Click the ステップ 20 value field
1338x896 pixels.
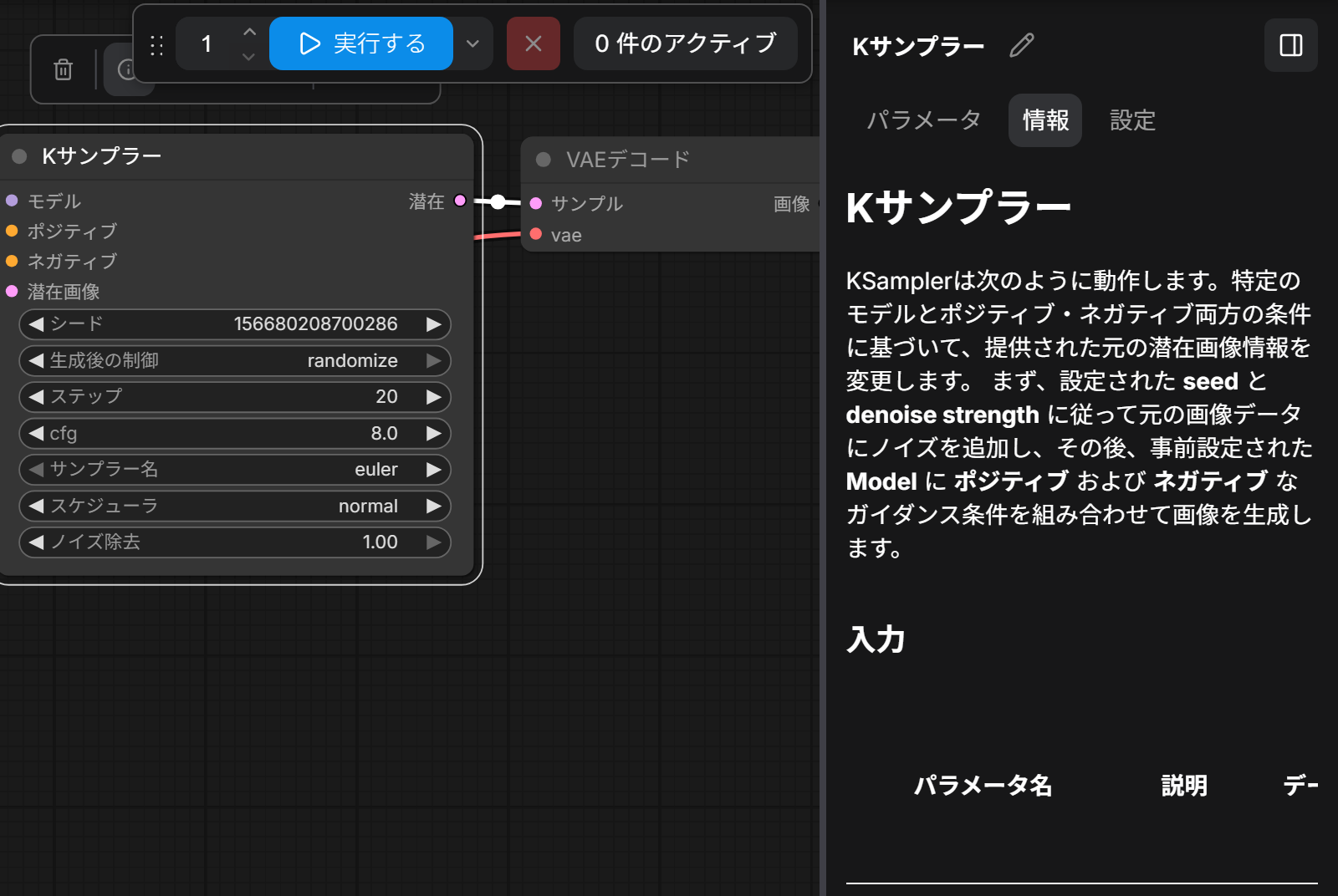point(235,397)
